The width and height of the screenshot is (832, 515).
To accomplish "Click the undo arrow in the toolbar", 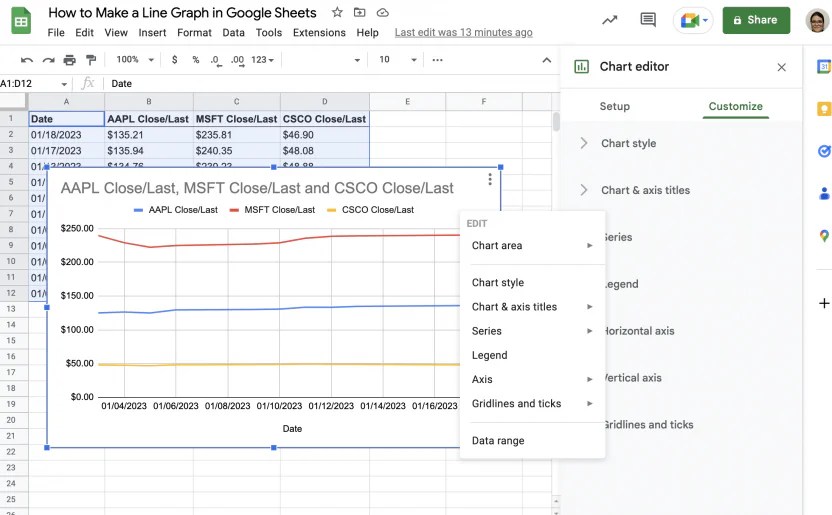I will (x=27, y=60).
